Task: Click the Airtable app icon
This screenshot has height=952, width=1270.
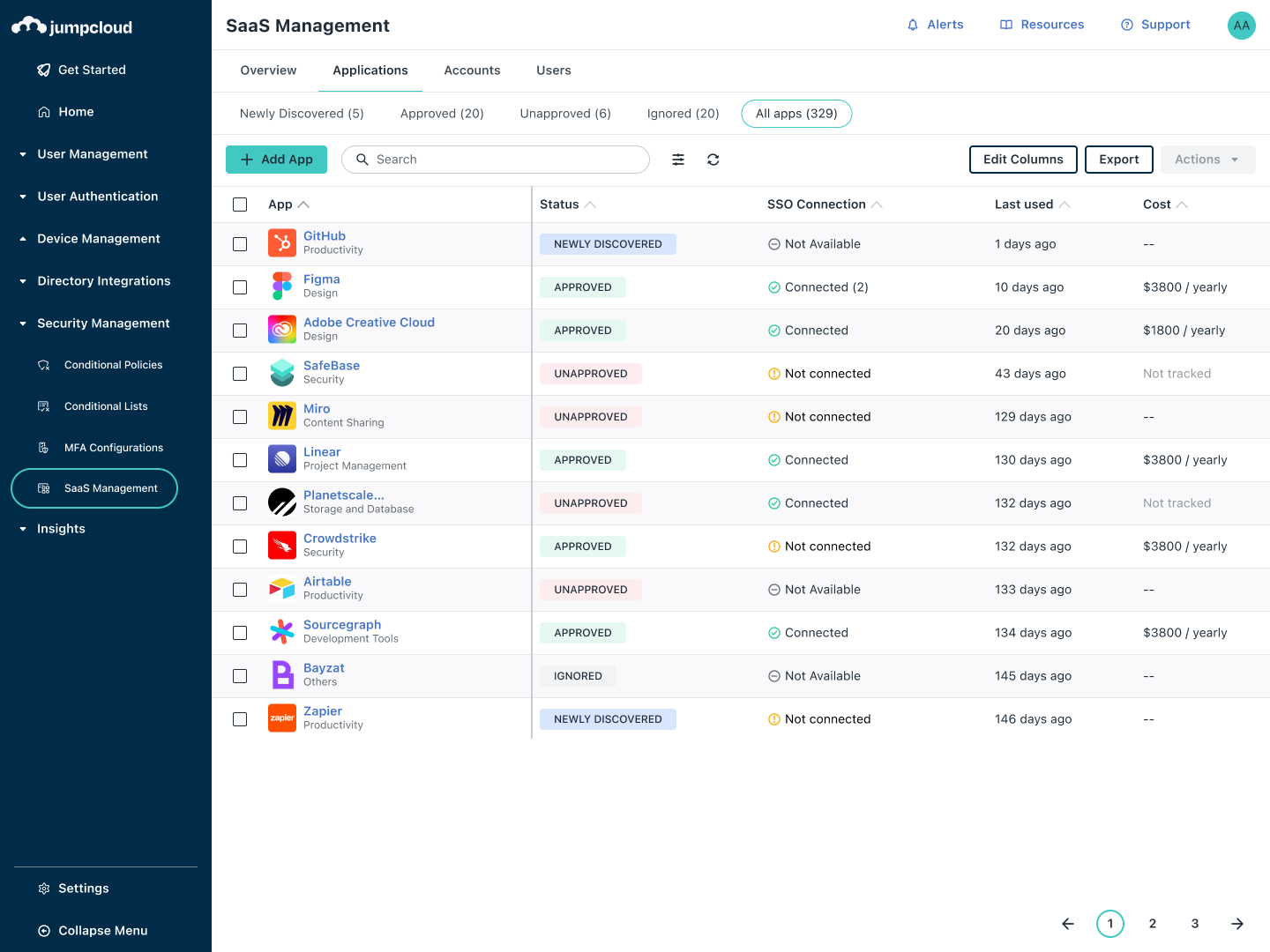Action: [282, 589]
